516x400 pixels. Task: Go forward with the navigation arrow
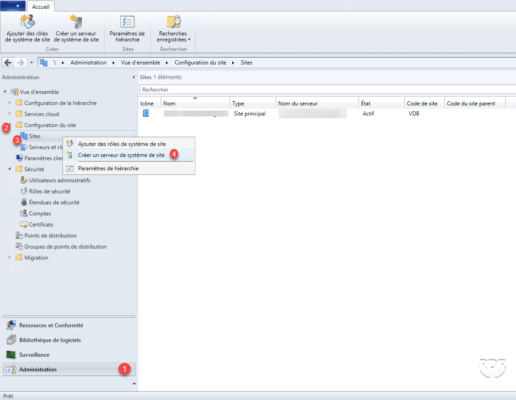[21, 62]
